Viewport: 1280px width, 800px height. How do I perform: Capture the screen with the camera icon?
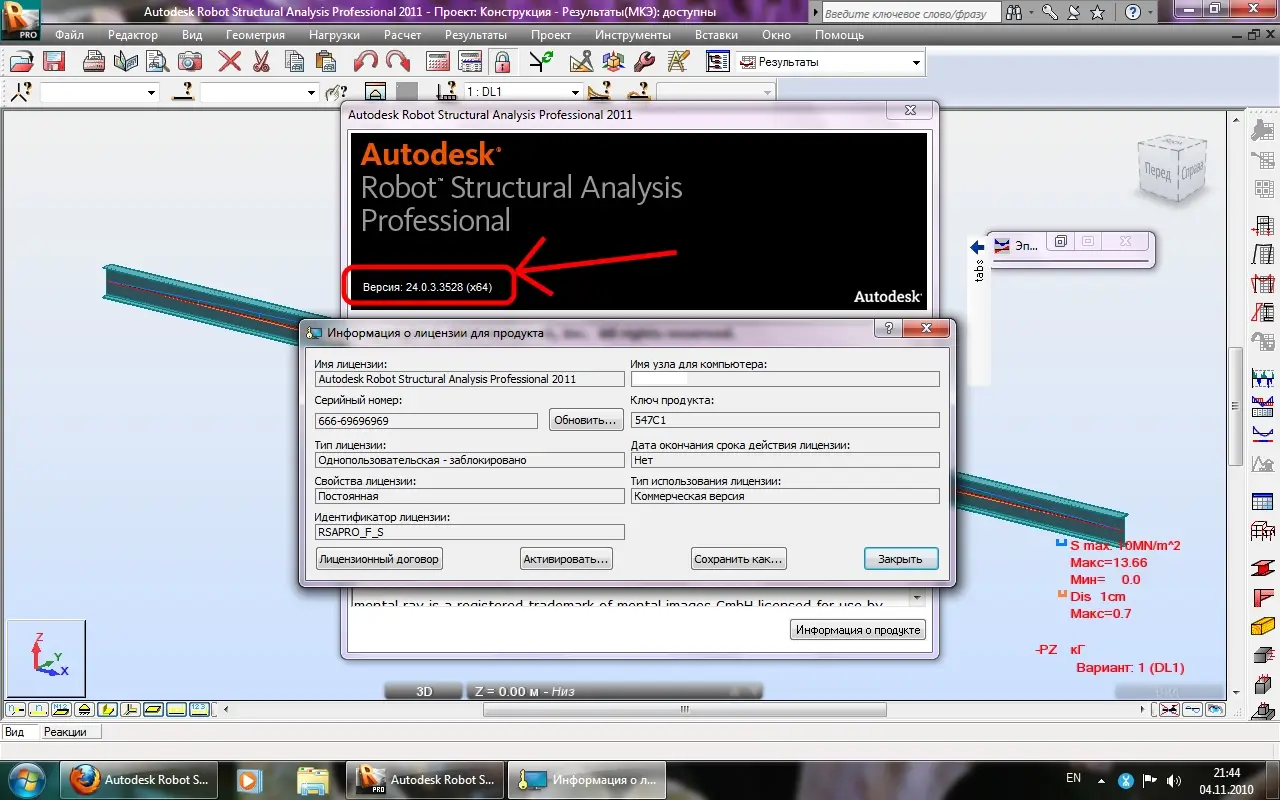click(190, 62)
